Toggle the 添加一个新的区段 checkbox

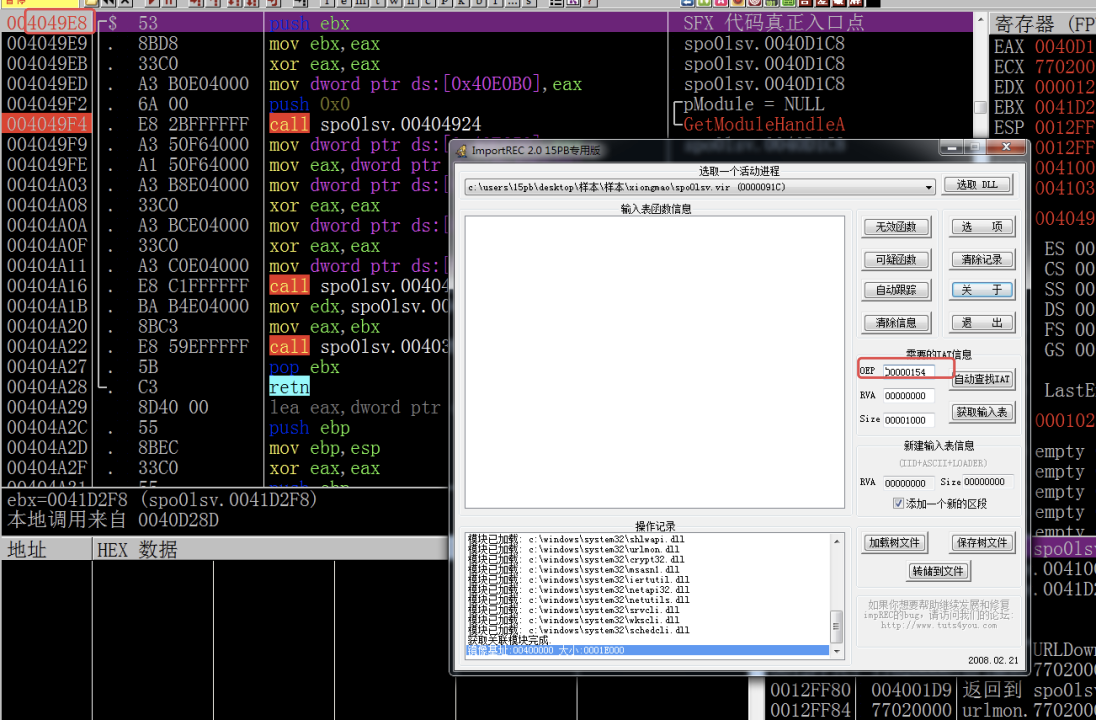(898, 503)
